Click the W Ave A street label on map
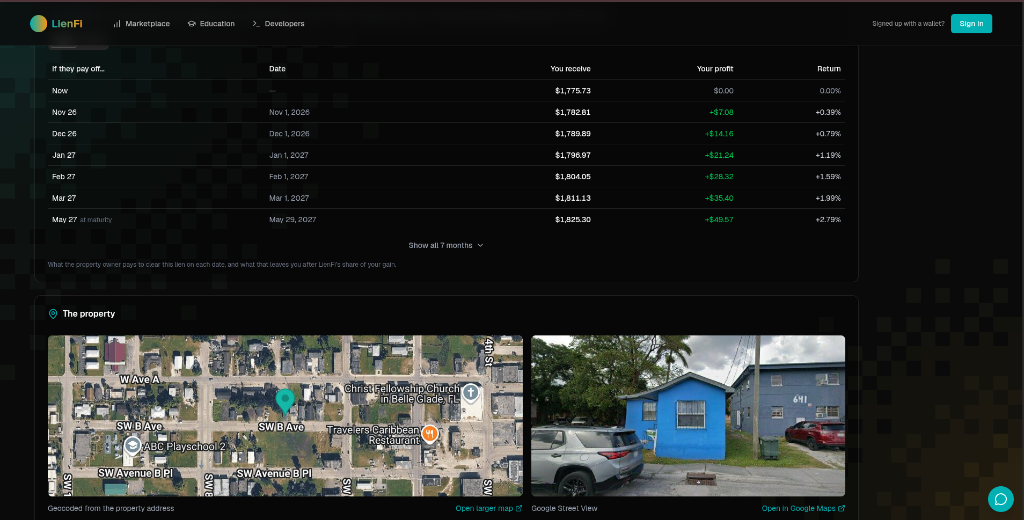Image resolution: width=1024 pixels, height=520 pixels. click(x=139, y=380)
